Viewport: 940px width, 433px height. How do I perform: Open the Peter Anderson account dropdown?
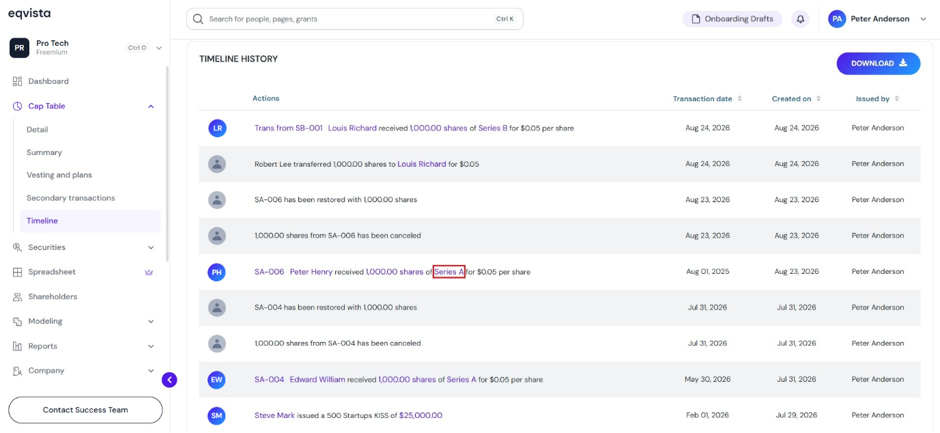pyautogui.click(x=923, y=19)
